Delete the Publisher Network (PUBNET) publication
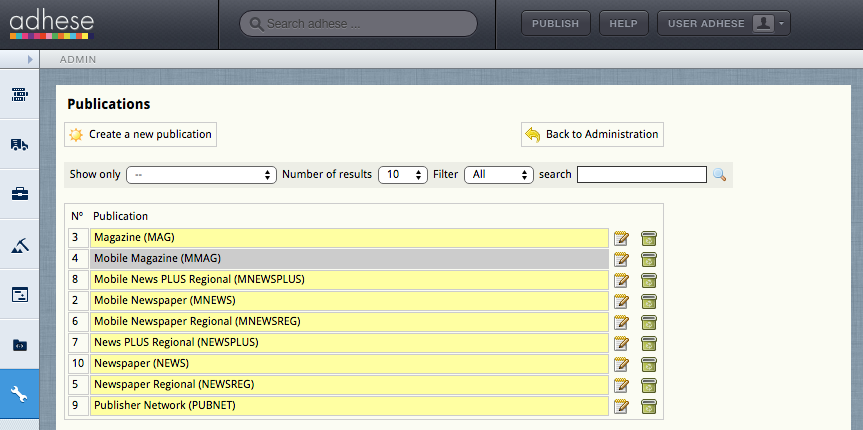Image resolution: width=863 pixels, height=430 pixels. [x=649, y=406]
